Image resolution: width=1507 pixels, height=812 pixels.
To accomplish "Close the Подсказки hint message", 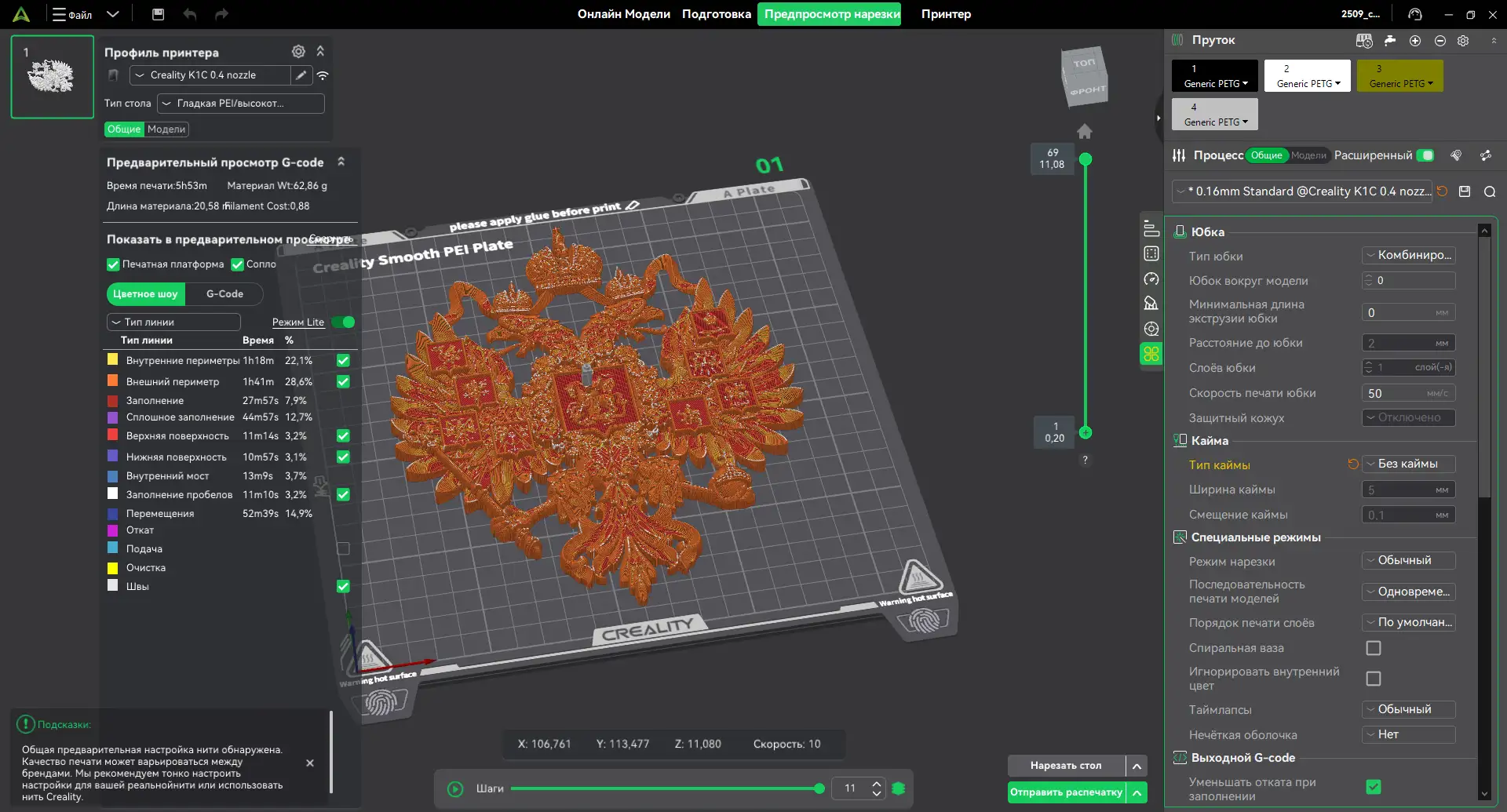I will [x=310, y=763].
